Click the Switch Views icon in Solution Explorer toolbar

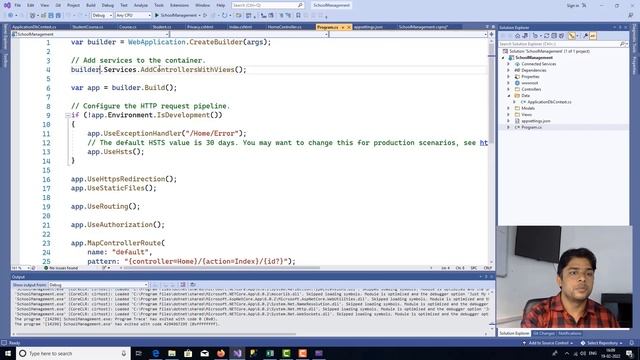click(525, 36)
